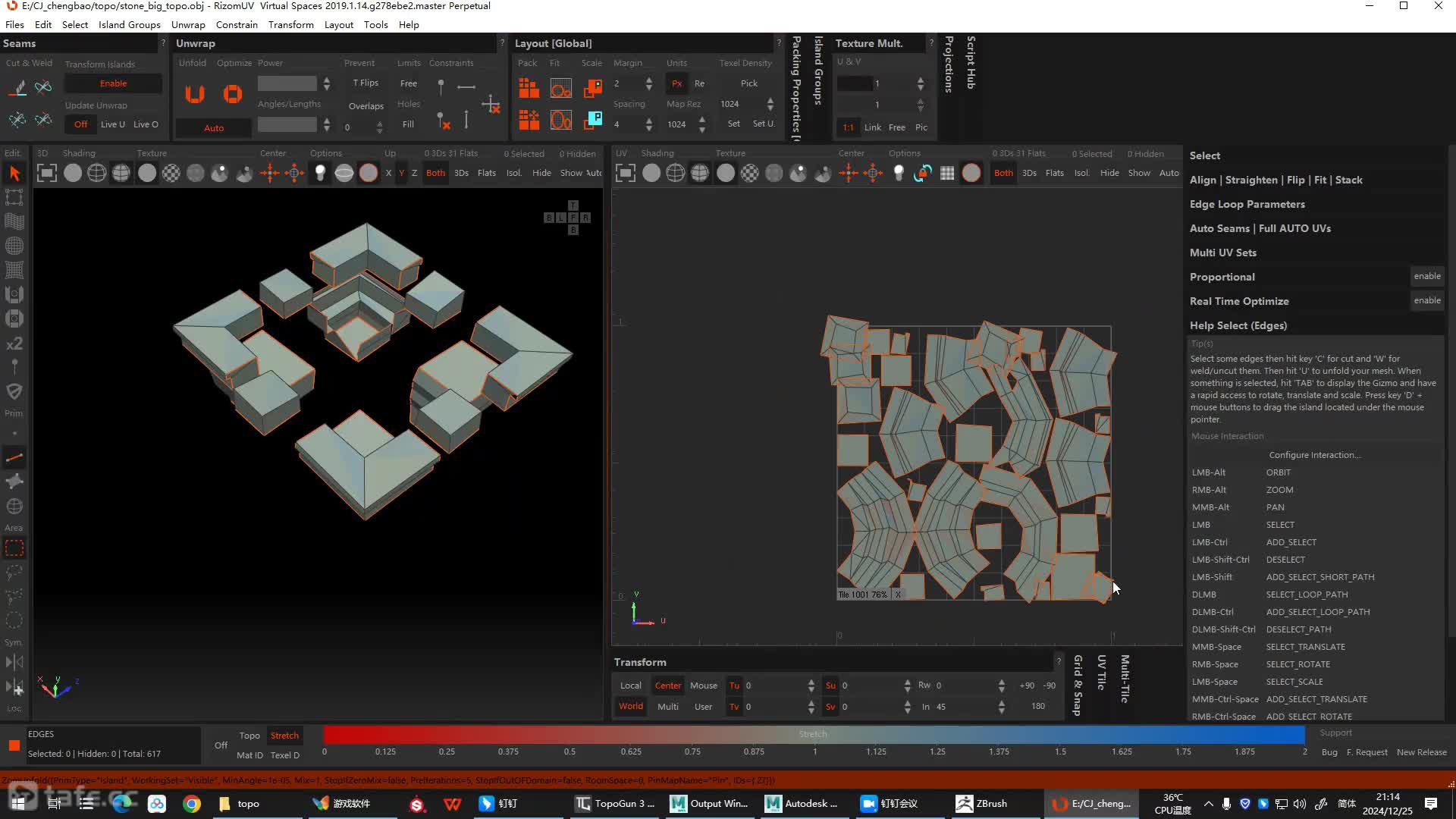The height and width of the screenshot is (819, 1456).
Task: Open the Edit menu
Action: (x=43, y=24)
